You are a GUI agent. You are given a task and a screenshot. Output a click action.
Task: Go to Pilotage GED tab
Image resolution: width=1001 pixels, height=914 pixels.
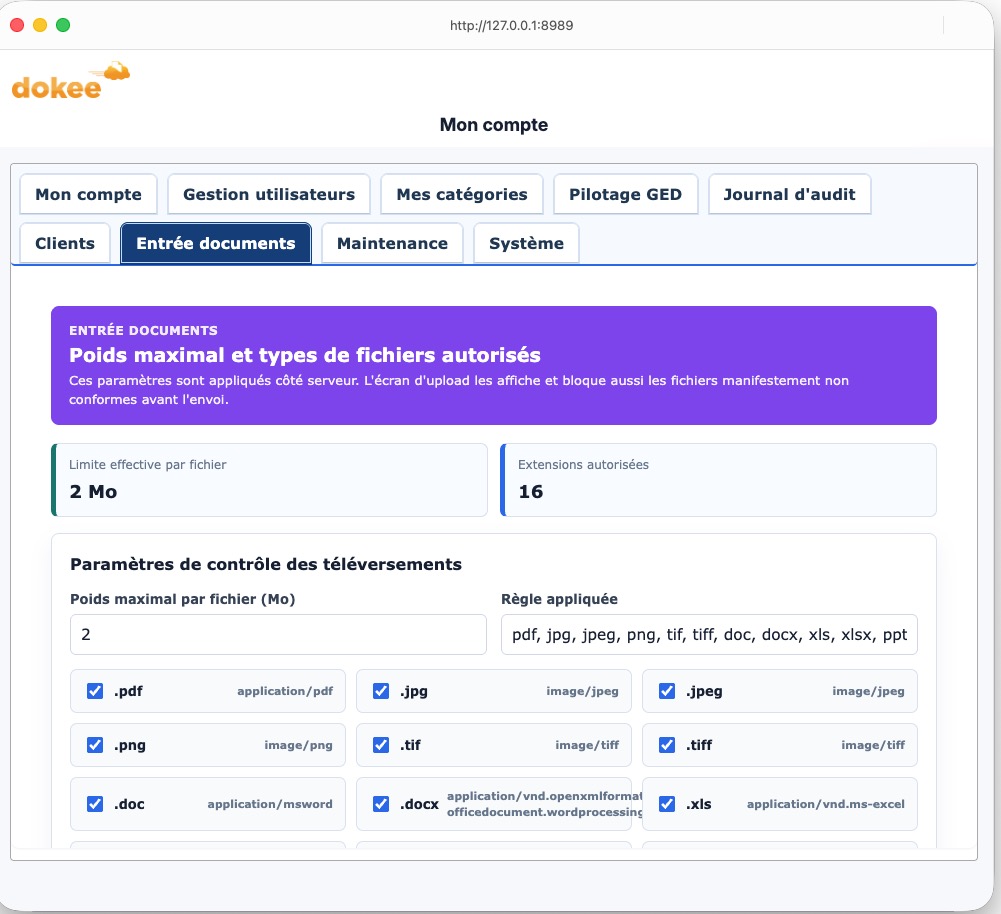click(626, 194)
